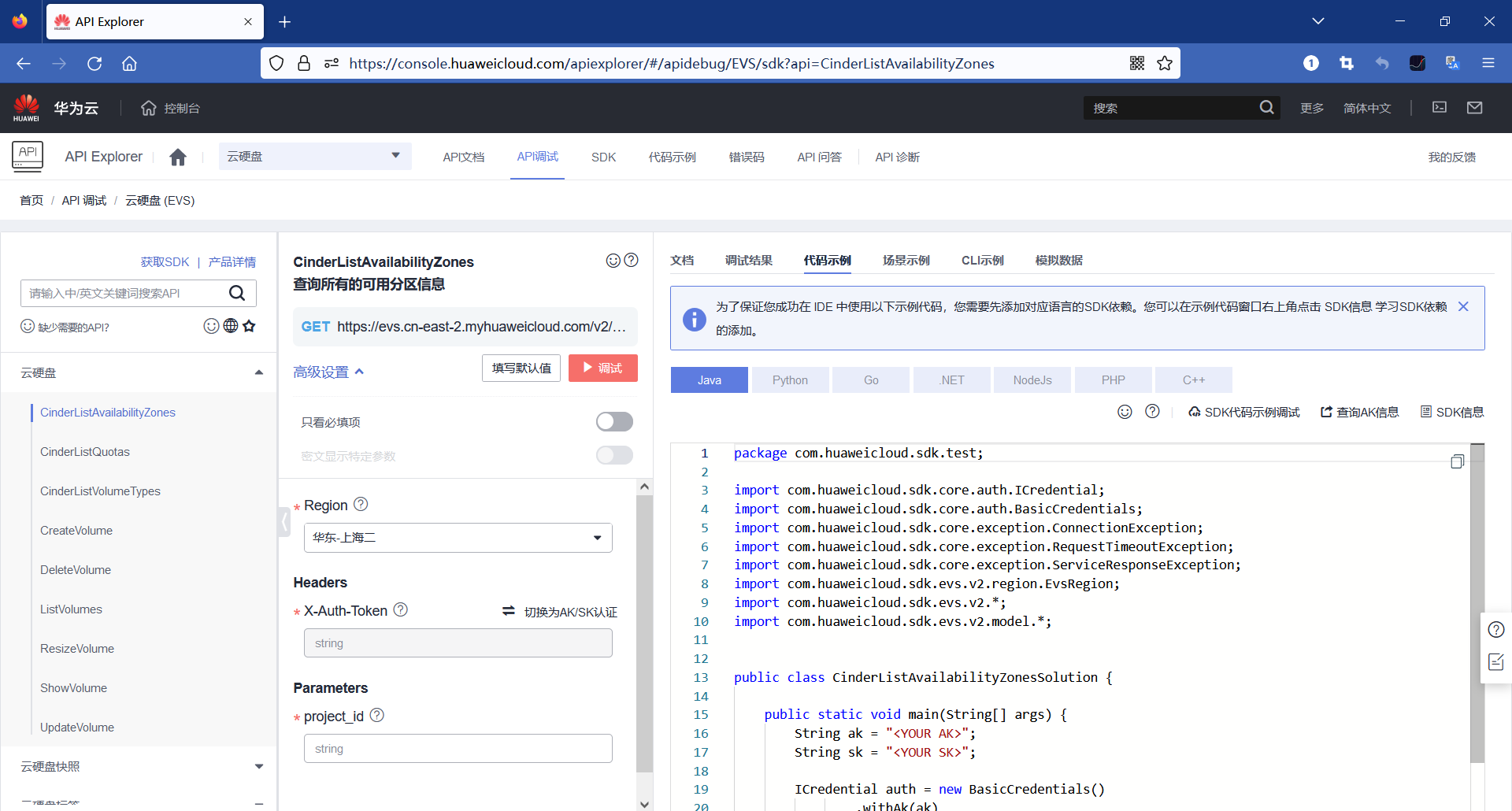Copy the sample code with copy icon
1512x811 pixels.
click(x=1457, y=461)
